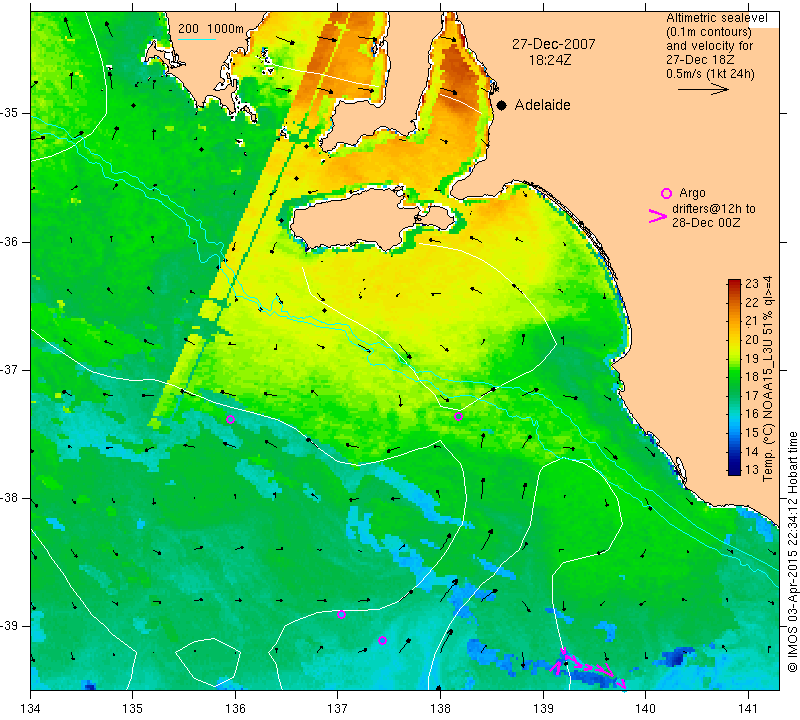Click the temperature color bar
Screen dimensions: 800x720
click(734, 377)
